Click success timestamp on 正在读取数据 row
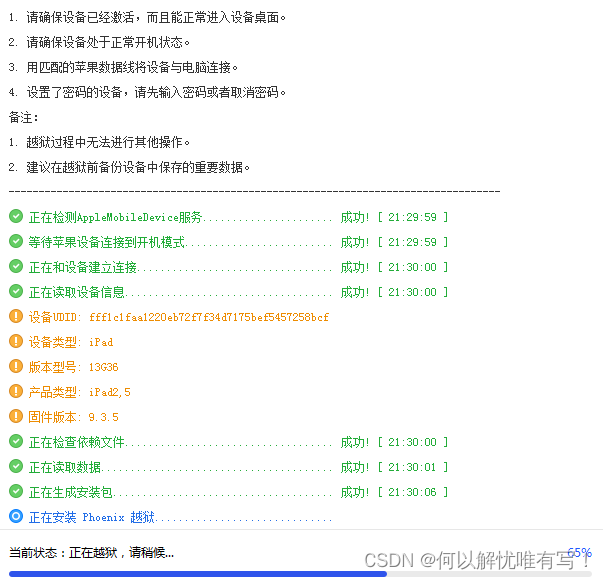The image size is (603, 579). (412, 467)
